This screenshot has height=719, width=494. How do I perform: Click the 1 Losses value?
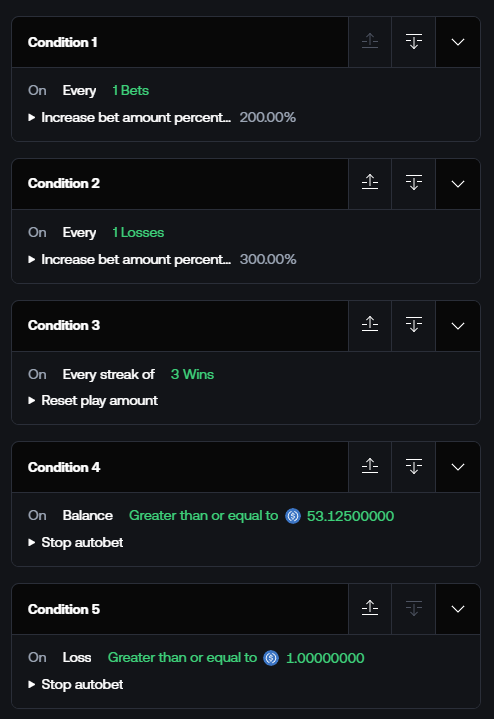click(138, 232)
